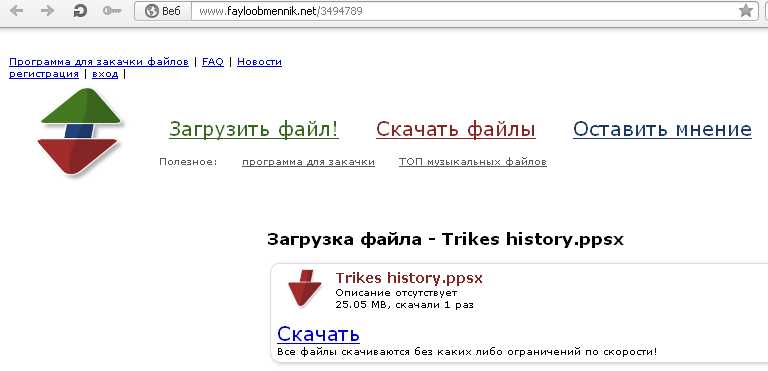Click the browser back arrow
The width and height of the screenshot is (768, 371).
16,11
